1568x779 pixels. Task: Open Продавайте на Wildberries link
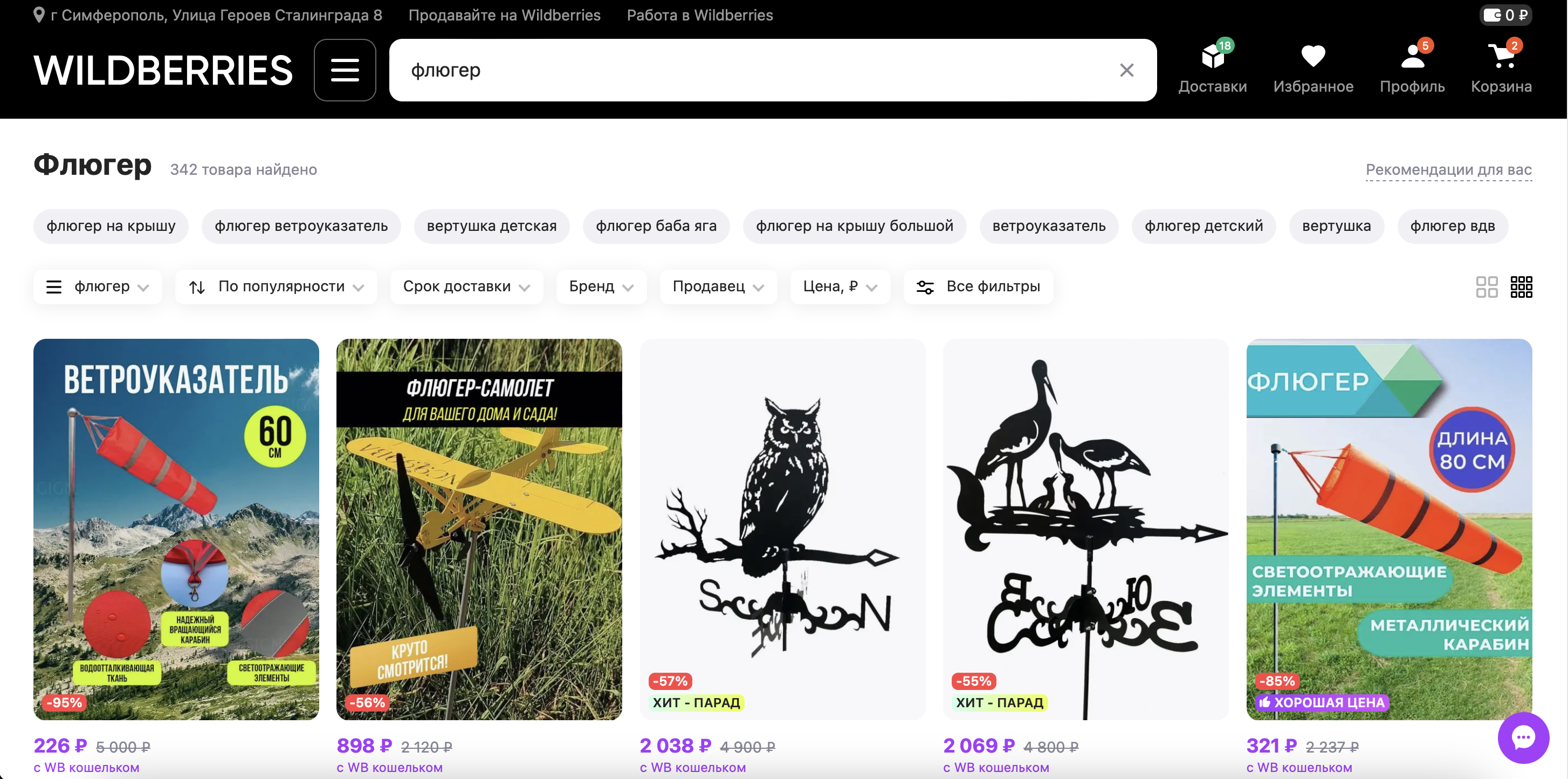[x=504, y=15]
